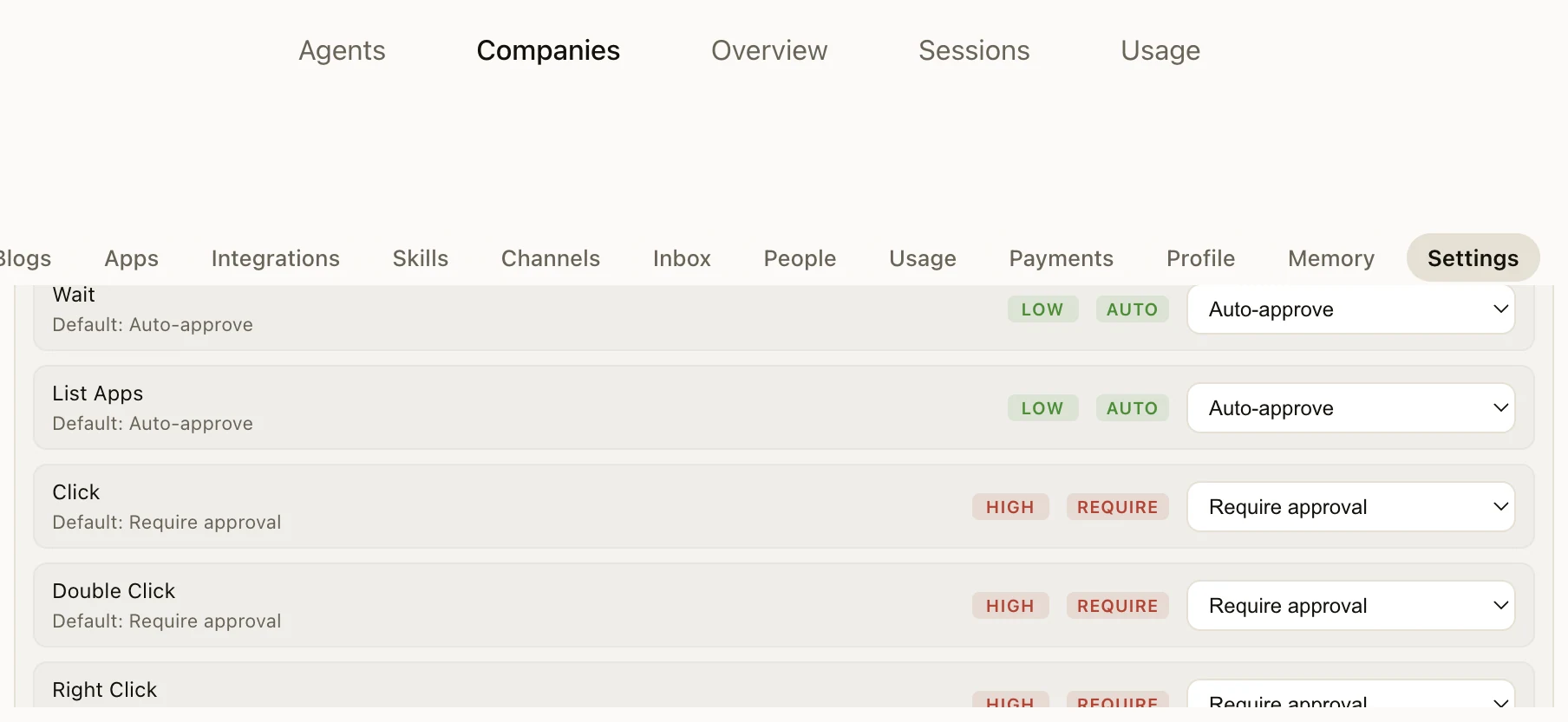The height and width of the screenshot is (722, 1568).
Task: Go to the Inbox sub-tab
Action: (x=682, y=258)
